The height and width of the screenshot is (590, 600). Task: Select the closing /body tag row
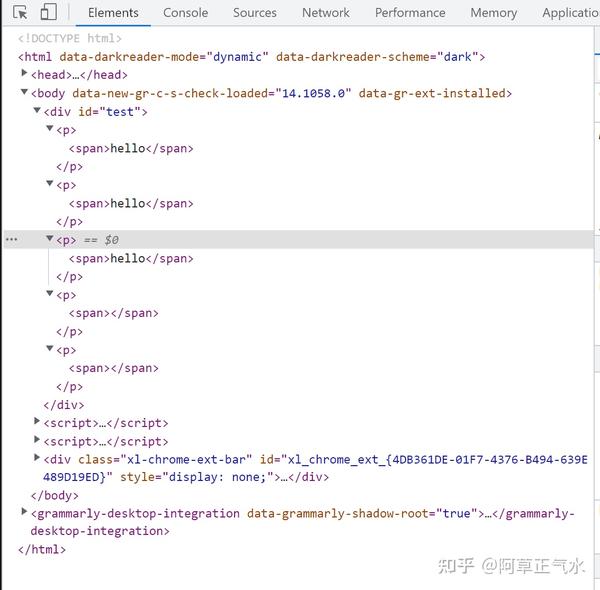(54, 495)
